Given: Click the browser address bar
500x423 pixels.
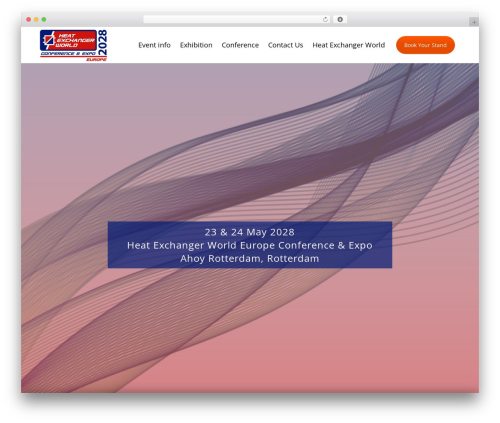Looking at the screenshot, I should tap(237, 20).
